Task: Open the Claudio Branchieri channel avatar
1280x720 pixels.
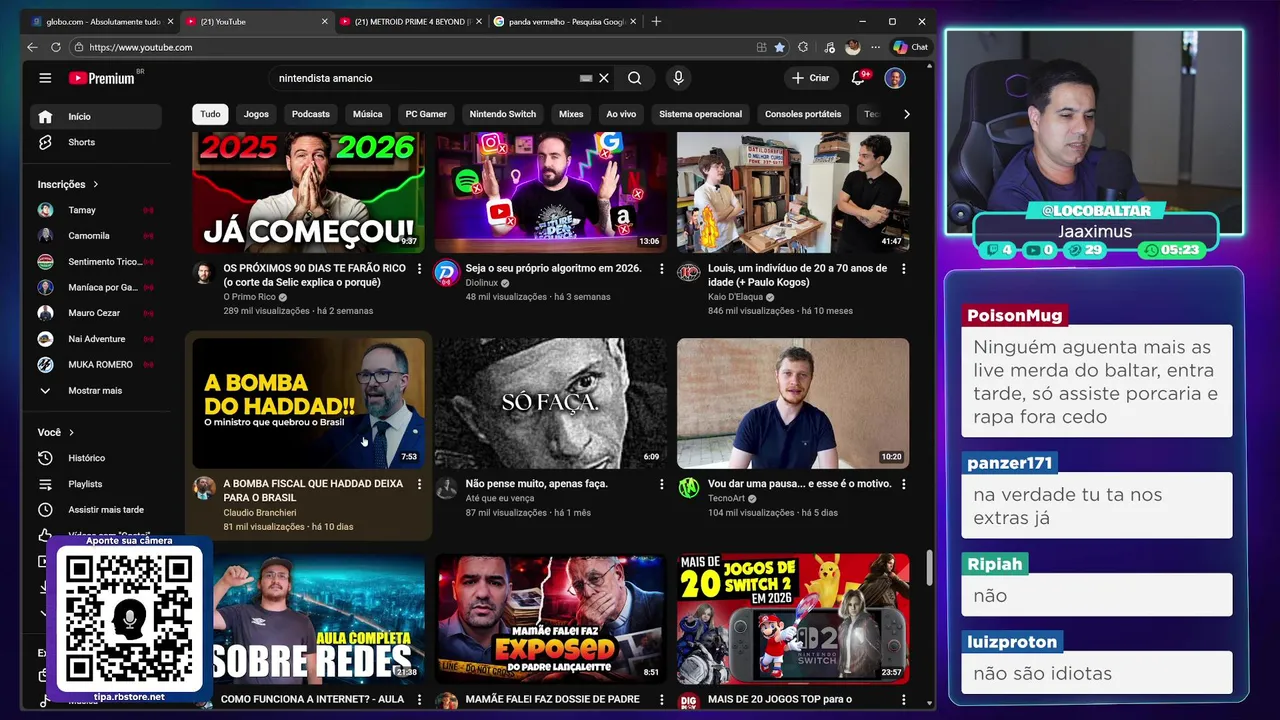Action: coord(204,488)
